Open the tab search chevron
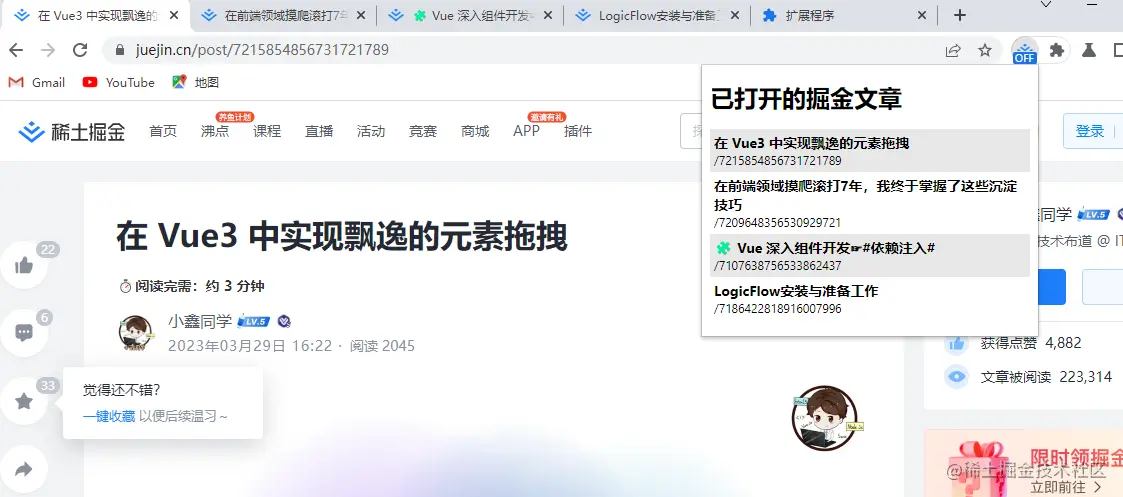1123x497 pixels. coord(1046,5)
